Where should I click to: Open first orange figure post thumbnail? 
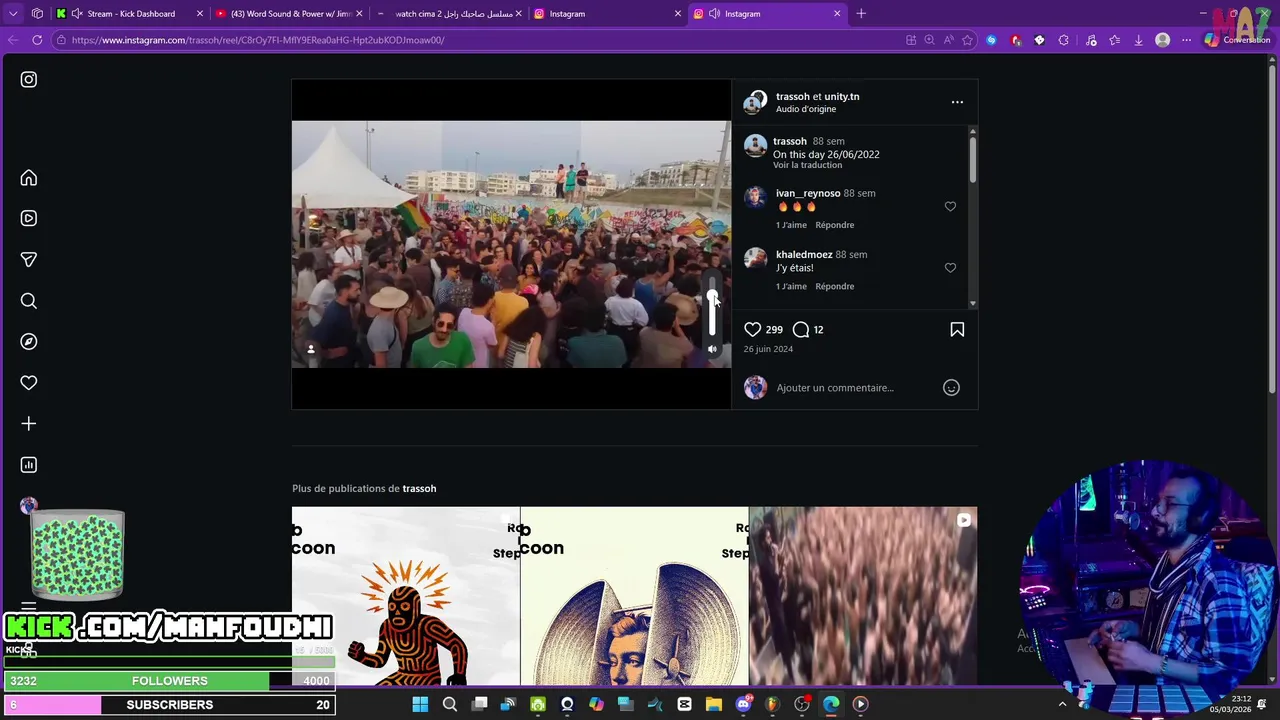pos(405,596)
